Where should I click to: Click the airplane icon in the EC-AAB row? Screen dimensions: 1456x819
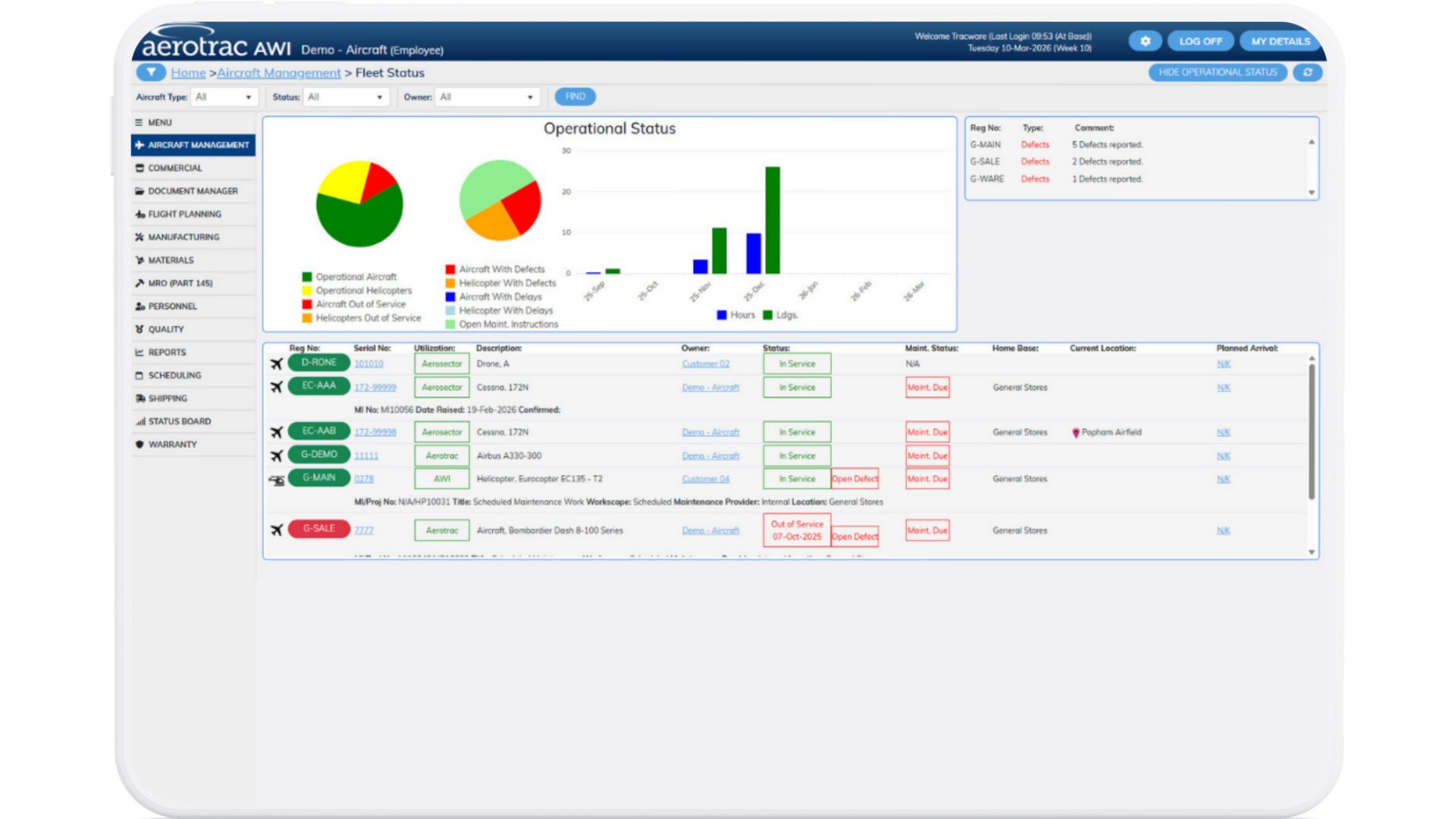pyautogui.click(x=277, y=432)
